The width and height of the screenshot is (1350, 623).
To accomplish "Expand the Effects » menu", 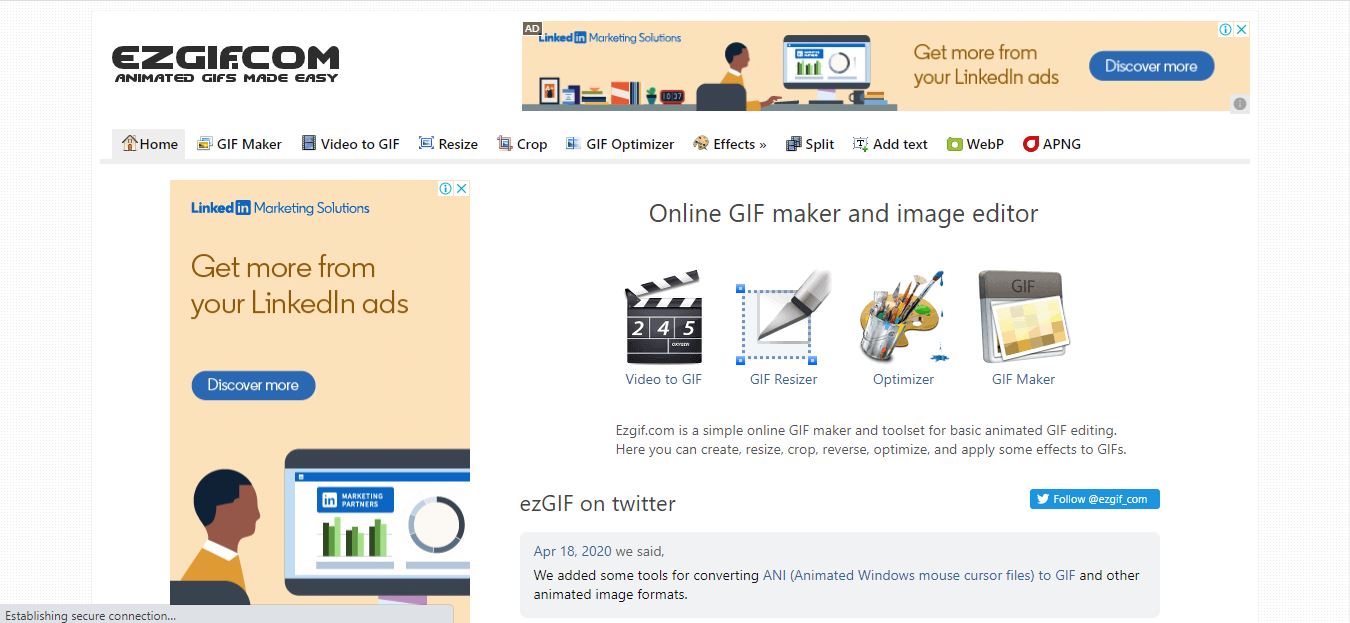I will tap(730, 144).
